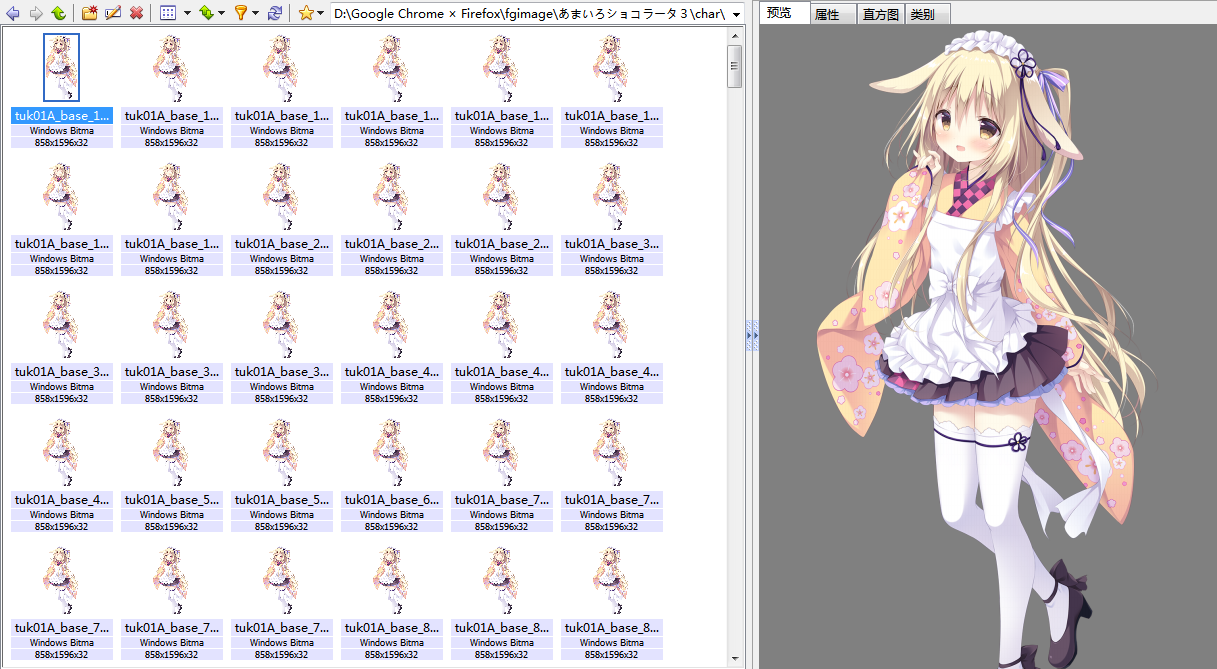The width and height of the screenshot is (1217, 669).
Task: Switch to the 属性 tab
Action: 832,15
